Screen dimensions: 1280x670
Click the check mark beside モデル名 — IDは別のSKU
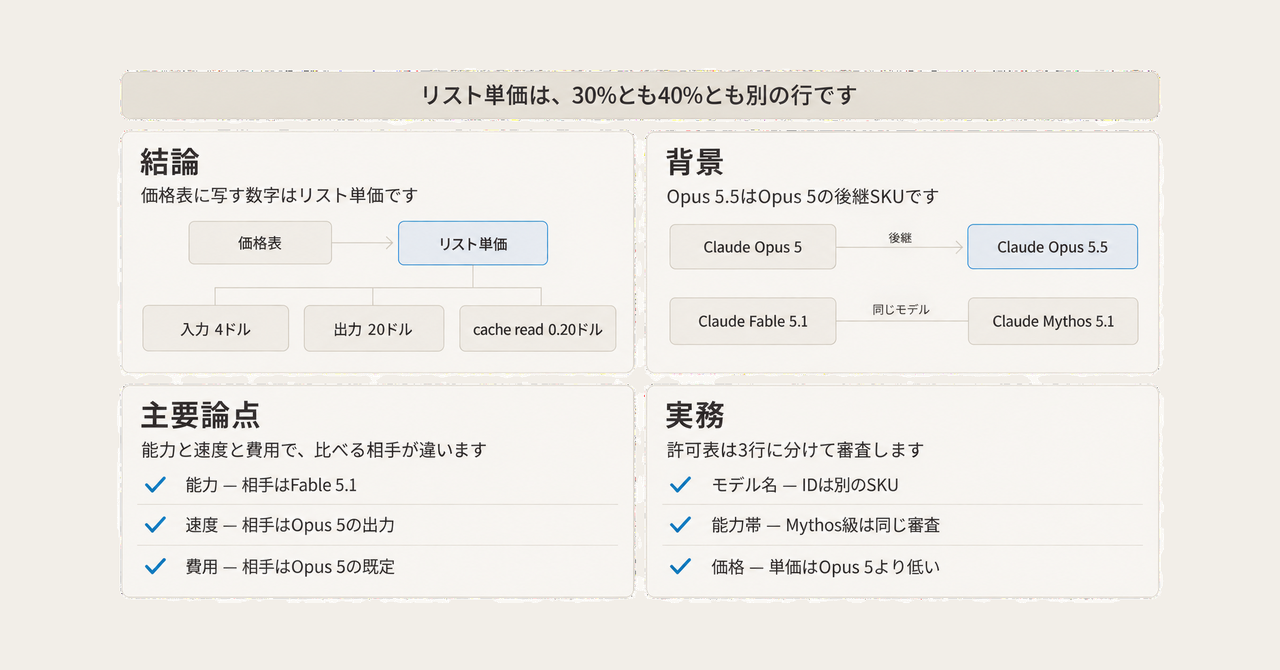point(680,485)
